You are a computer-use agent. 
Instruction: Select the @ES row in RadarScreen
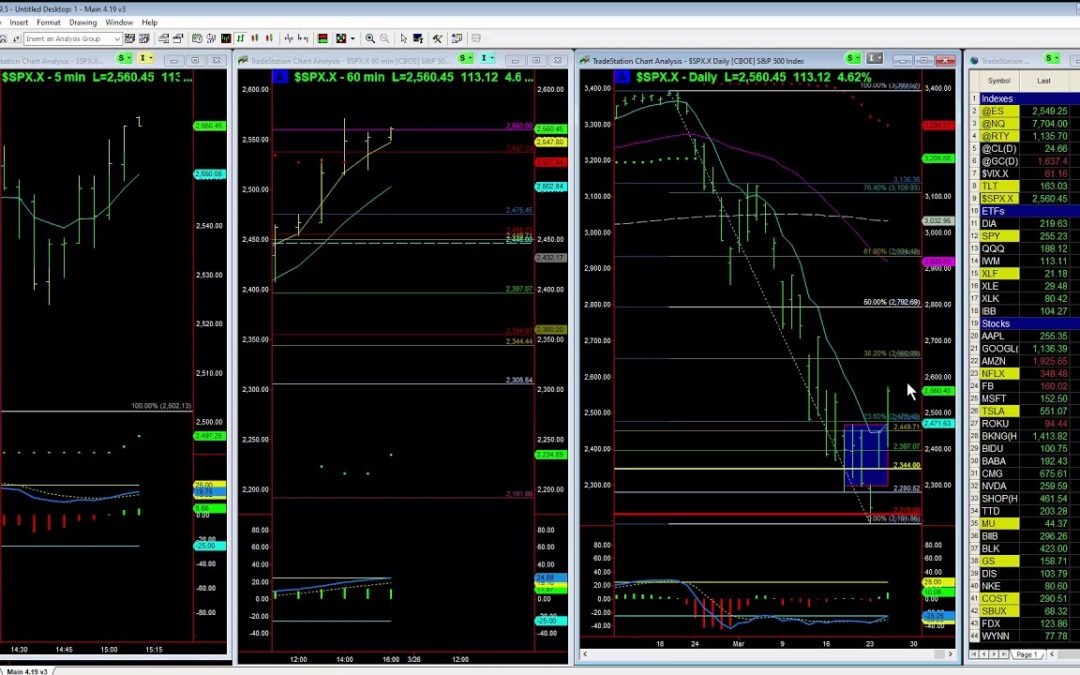(1024, 111)
